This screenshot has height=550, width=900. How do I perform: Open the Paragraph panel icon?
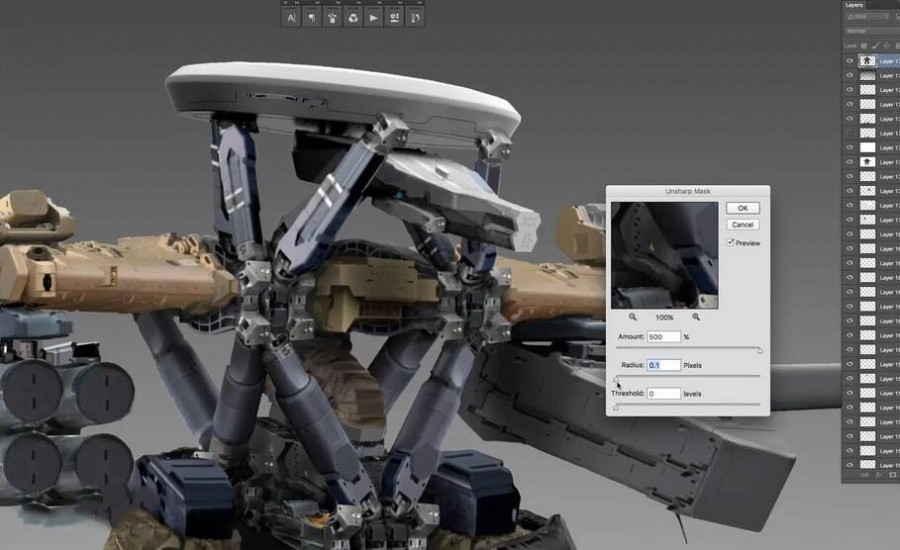click(312, 18)
